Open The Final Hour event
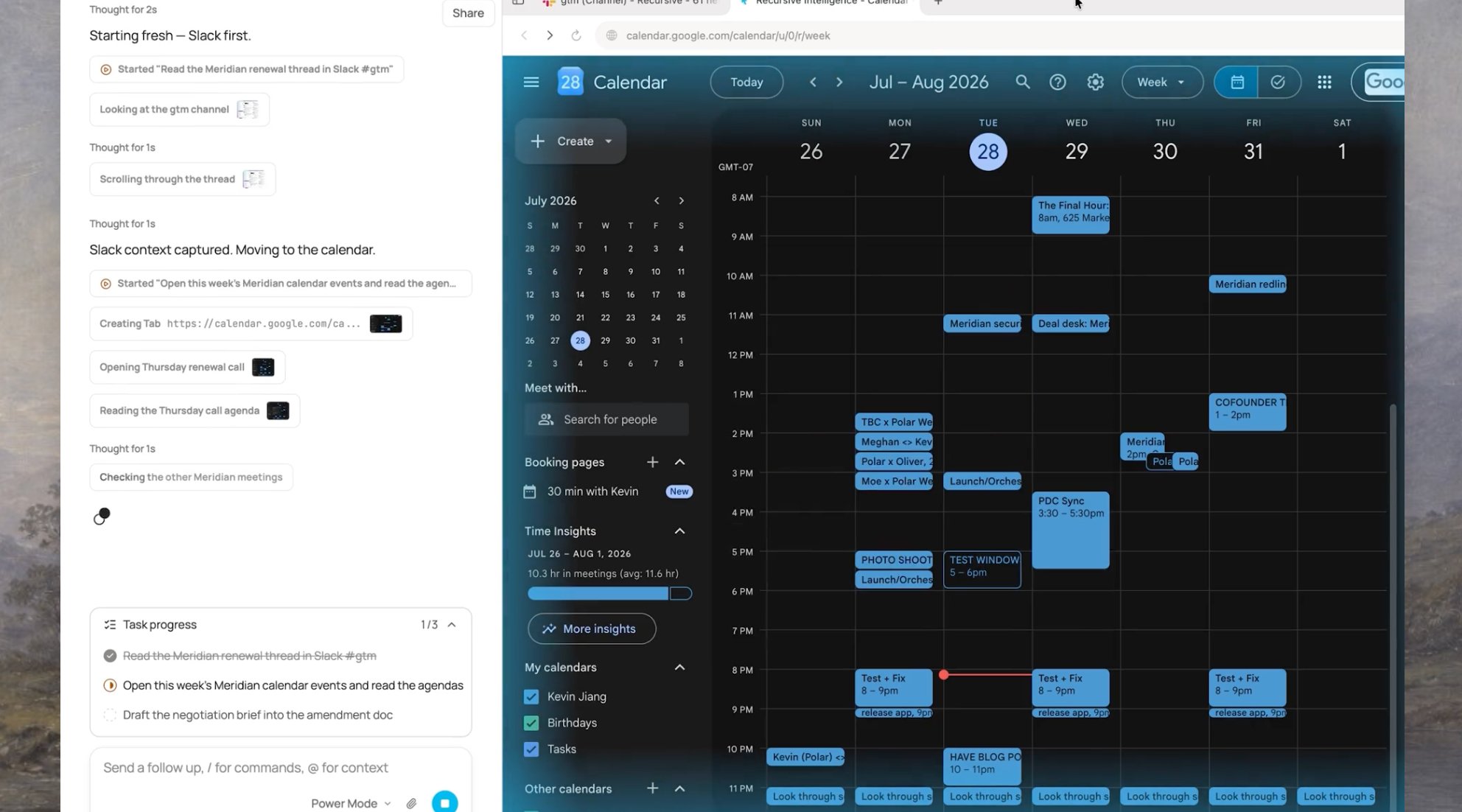1462x812 pixels. [1071, 214]
